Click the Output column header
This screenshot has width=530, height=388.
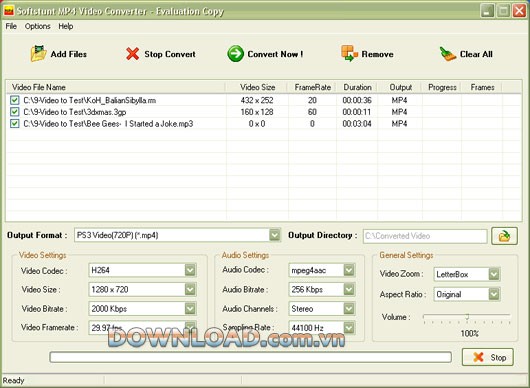click(400, 87)
